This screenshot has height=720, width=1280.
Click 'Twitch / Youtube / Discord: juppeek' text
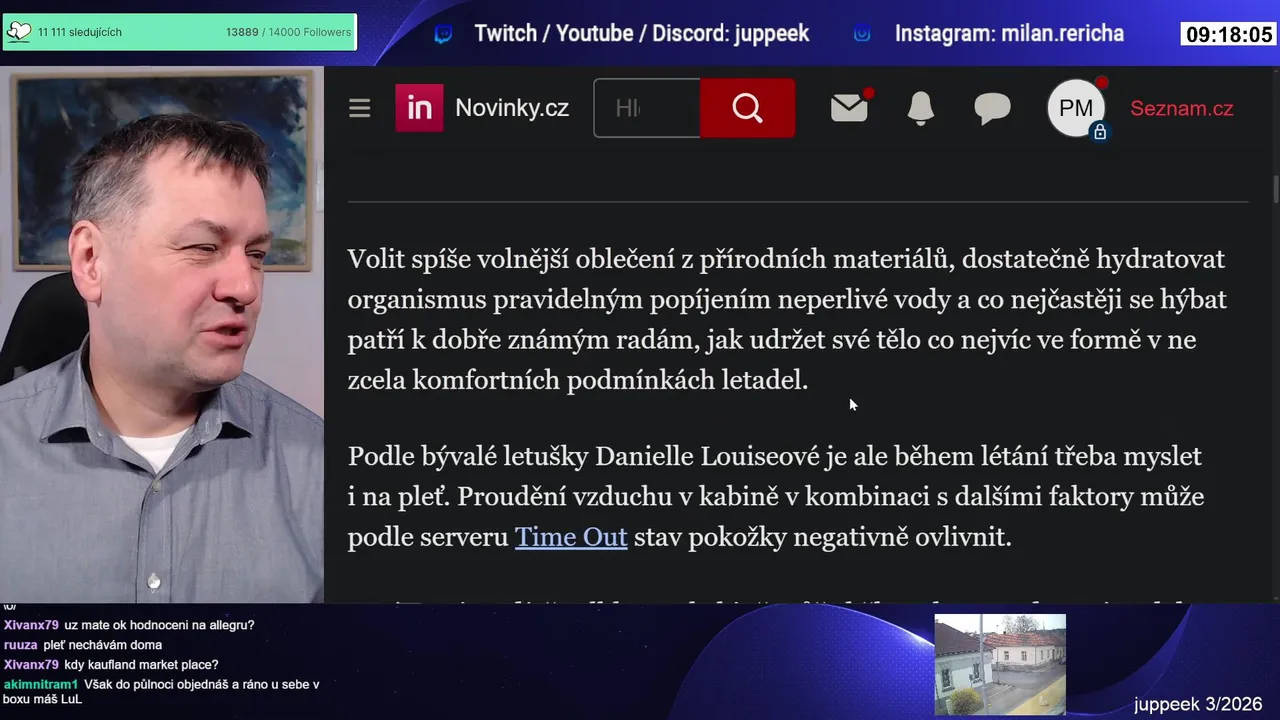click(x=642, y=33)
